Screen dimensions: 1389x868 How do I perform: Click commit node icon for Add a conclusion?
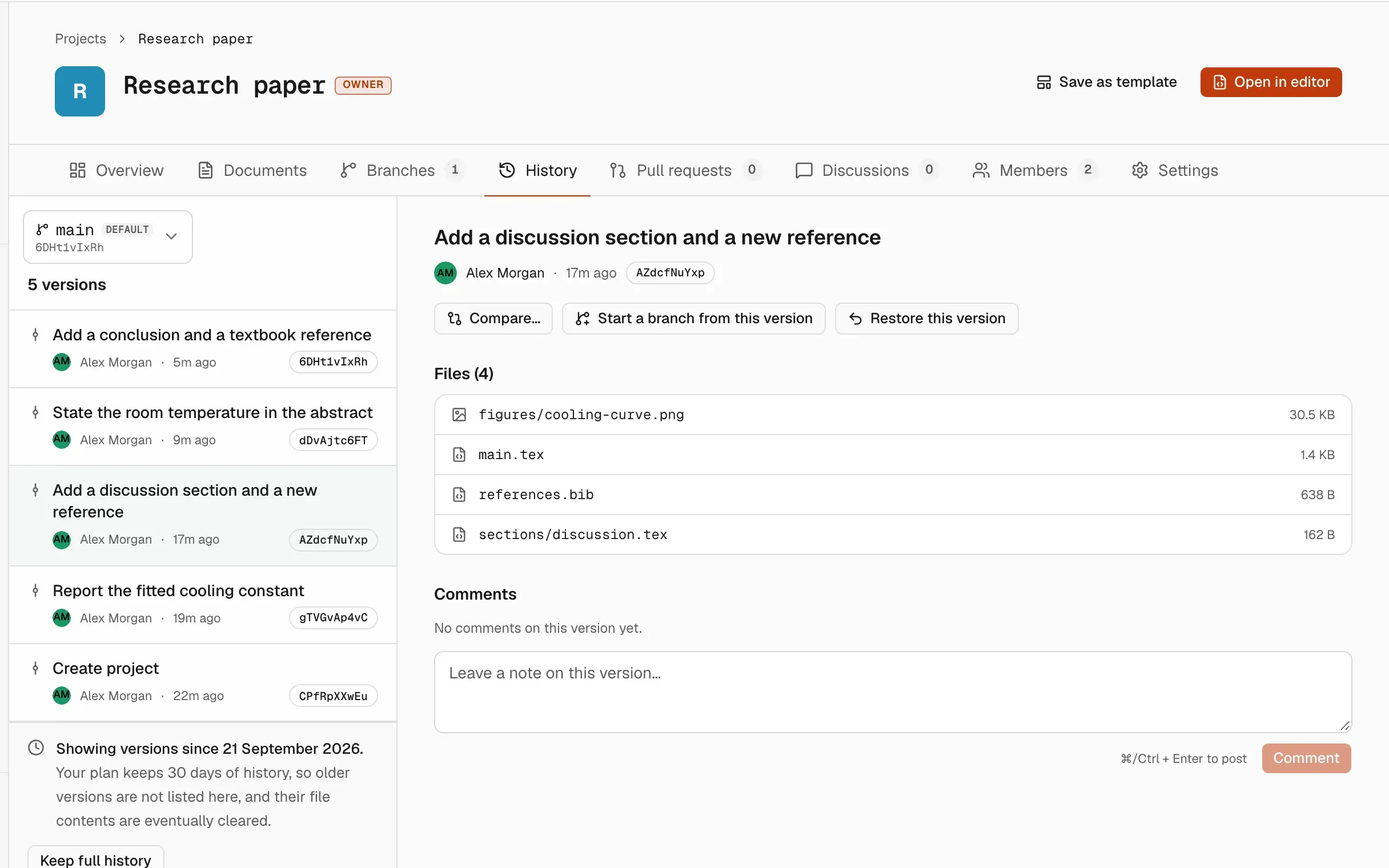(35, 335)
